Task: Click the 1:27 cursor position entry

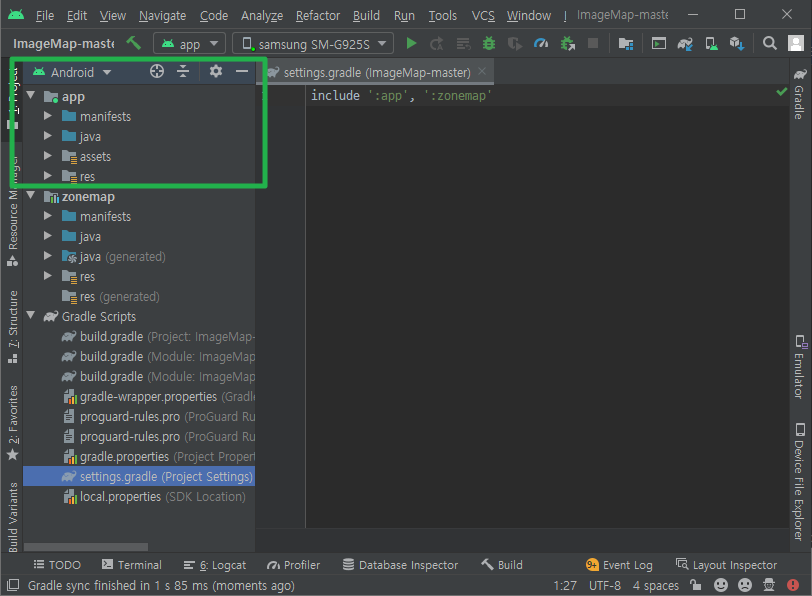Action: (564, 586)
